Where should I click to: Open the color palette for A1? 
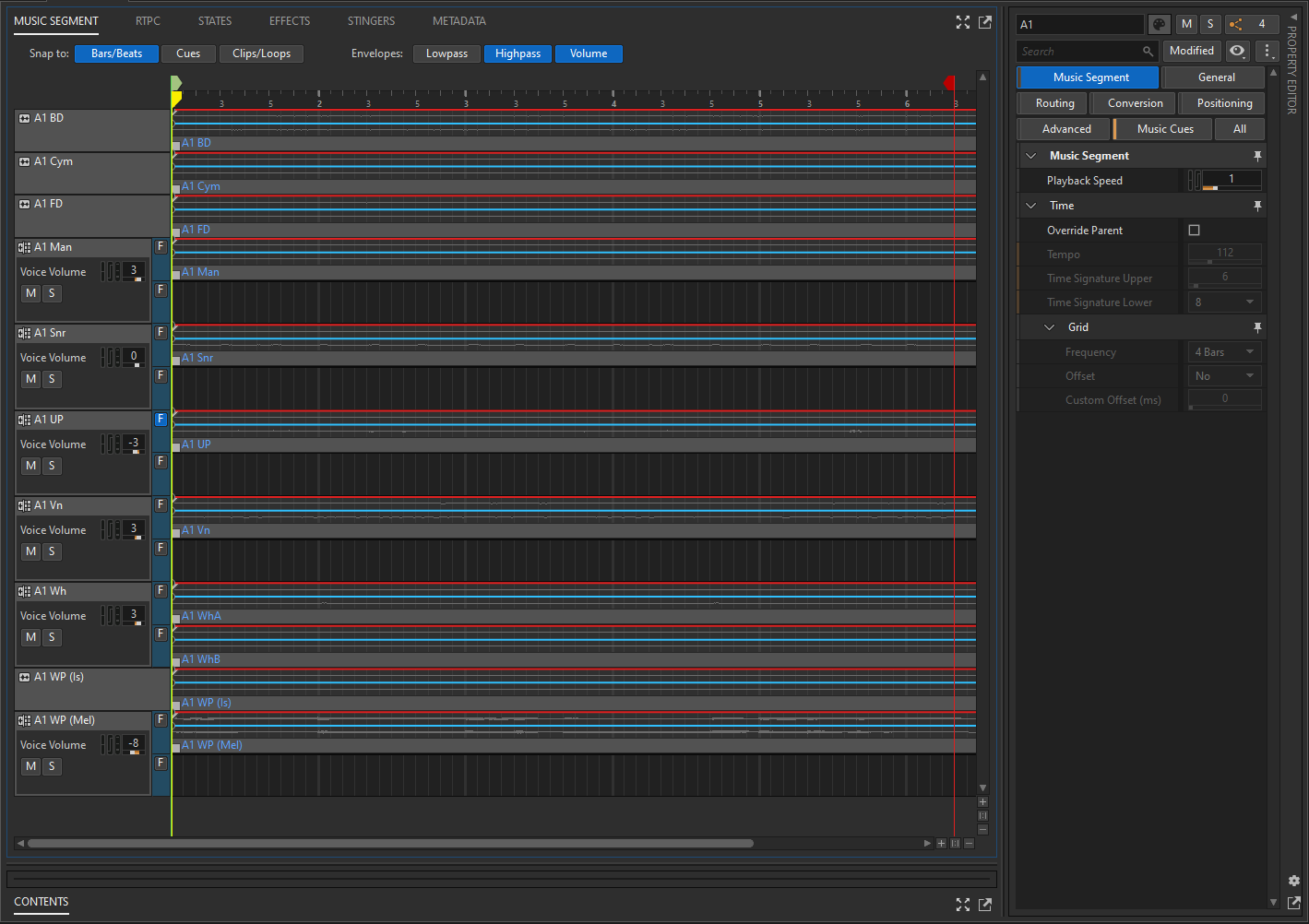pyautogui.click(x=1160, y=25)
